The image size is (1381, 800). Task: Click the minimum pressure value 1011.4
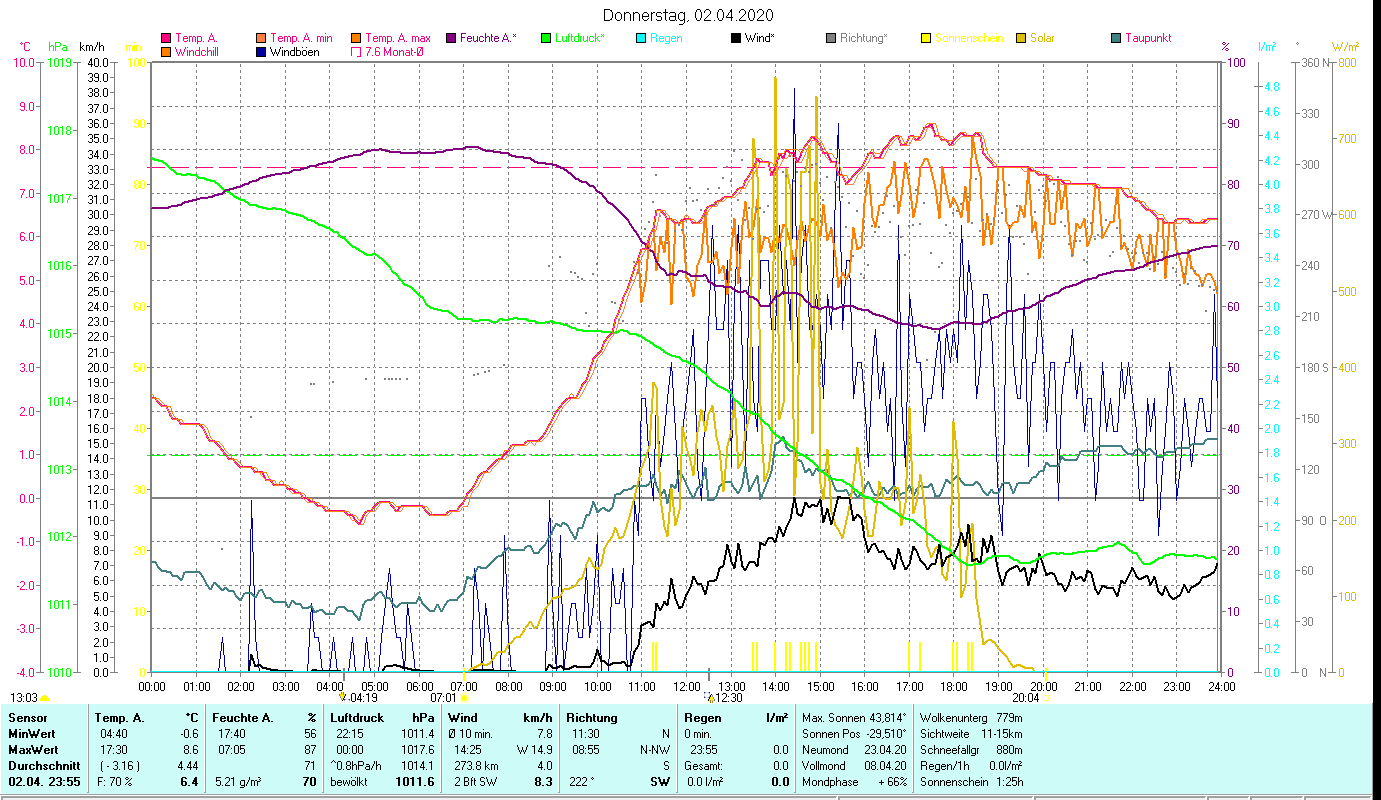pyautogui.click(x=417, y=734)
